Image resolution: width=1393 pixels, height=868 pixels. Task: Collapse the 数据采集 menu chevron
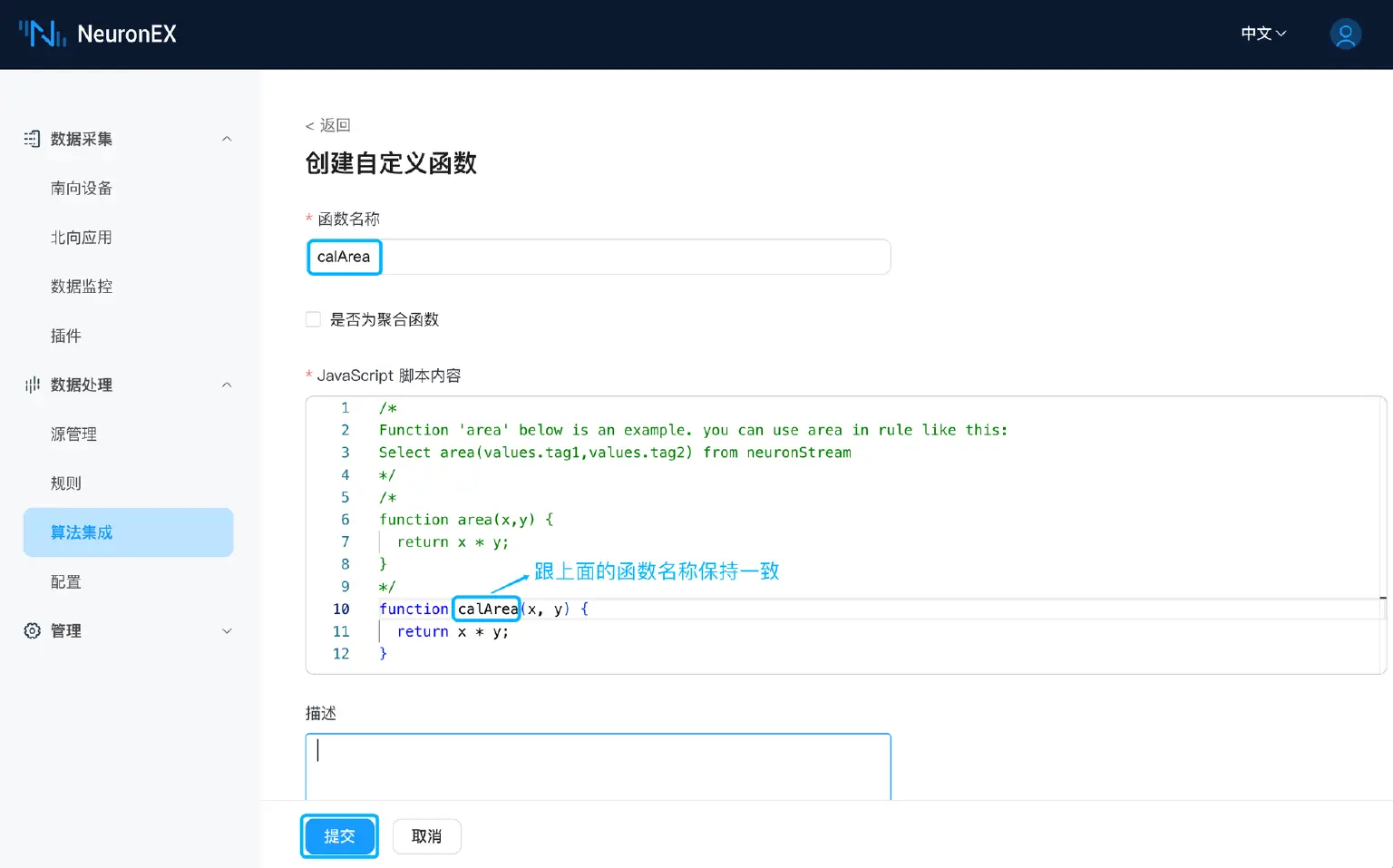coord(227,139)
